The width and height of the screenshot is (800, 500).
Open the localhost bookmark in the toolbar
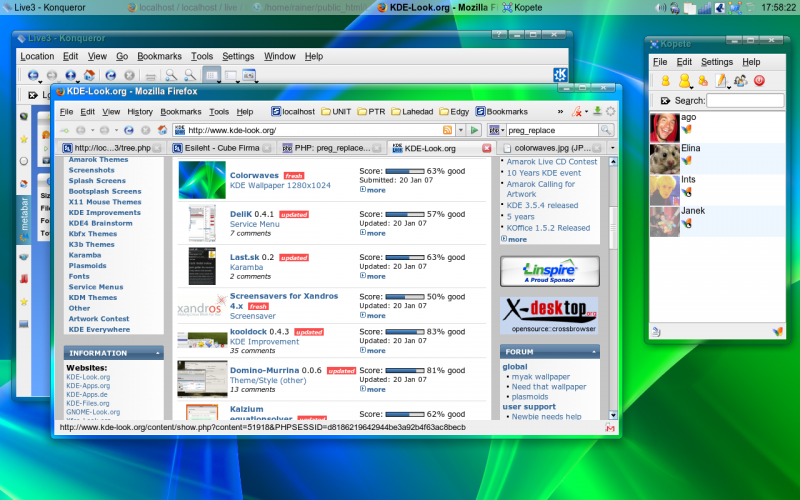tap(293, 111)
